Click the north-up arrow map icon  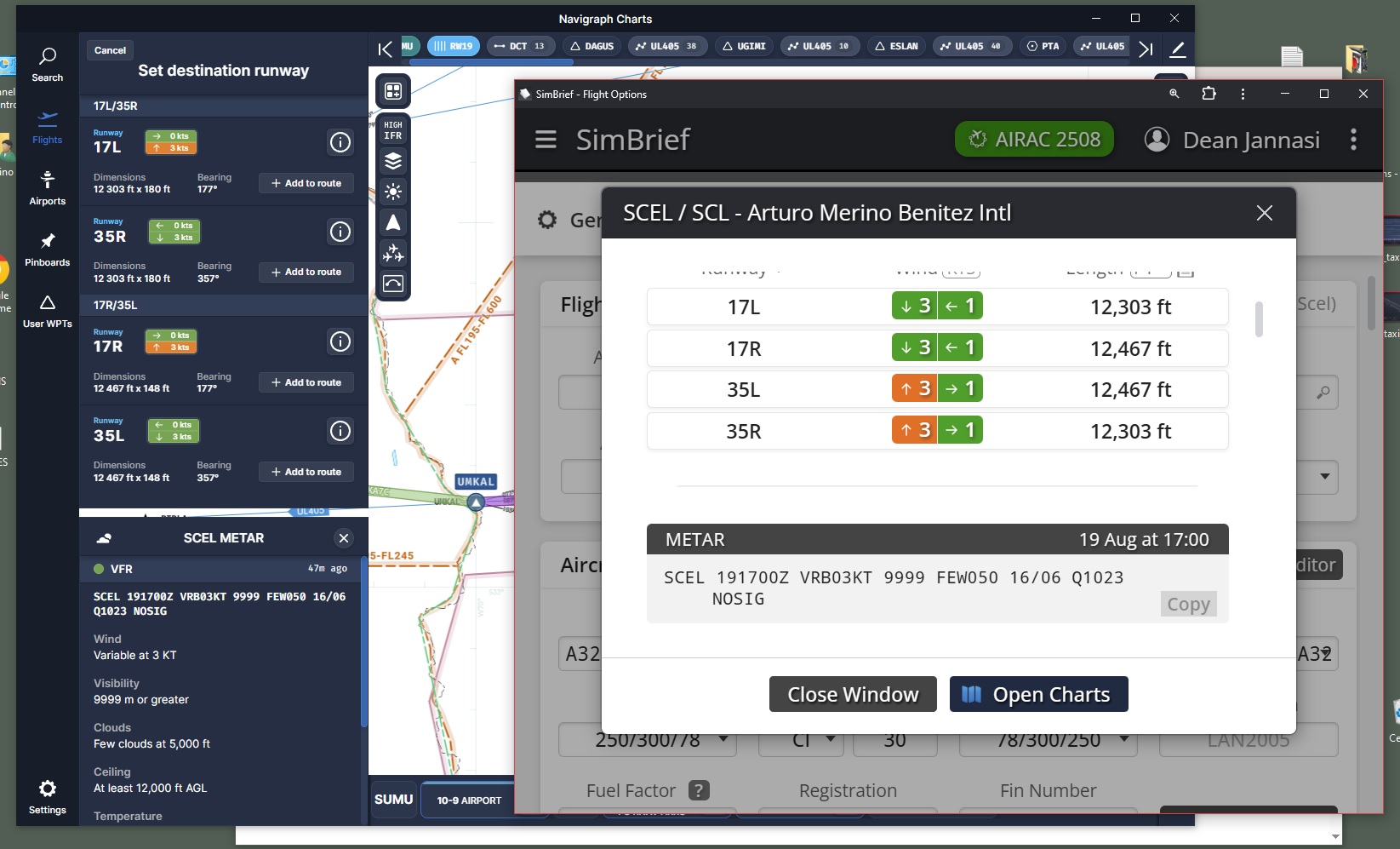click(x=393, y=222)
